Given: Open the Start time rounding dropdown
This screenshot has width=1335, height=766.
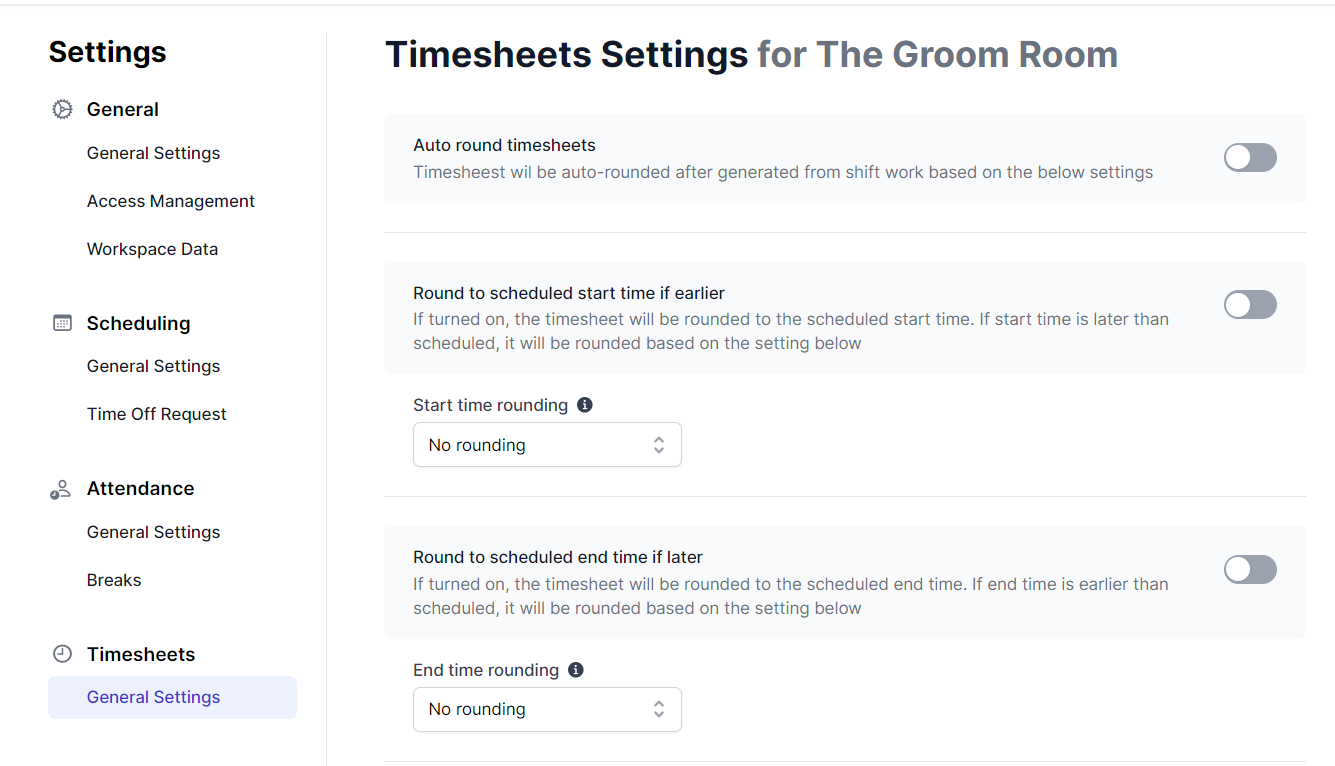Looking at the screenshot, I should click(x=547, y=444).
